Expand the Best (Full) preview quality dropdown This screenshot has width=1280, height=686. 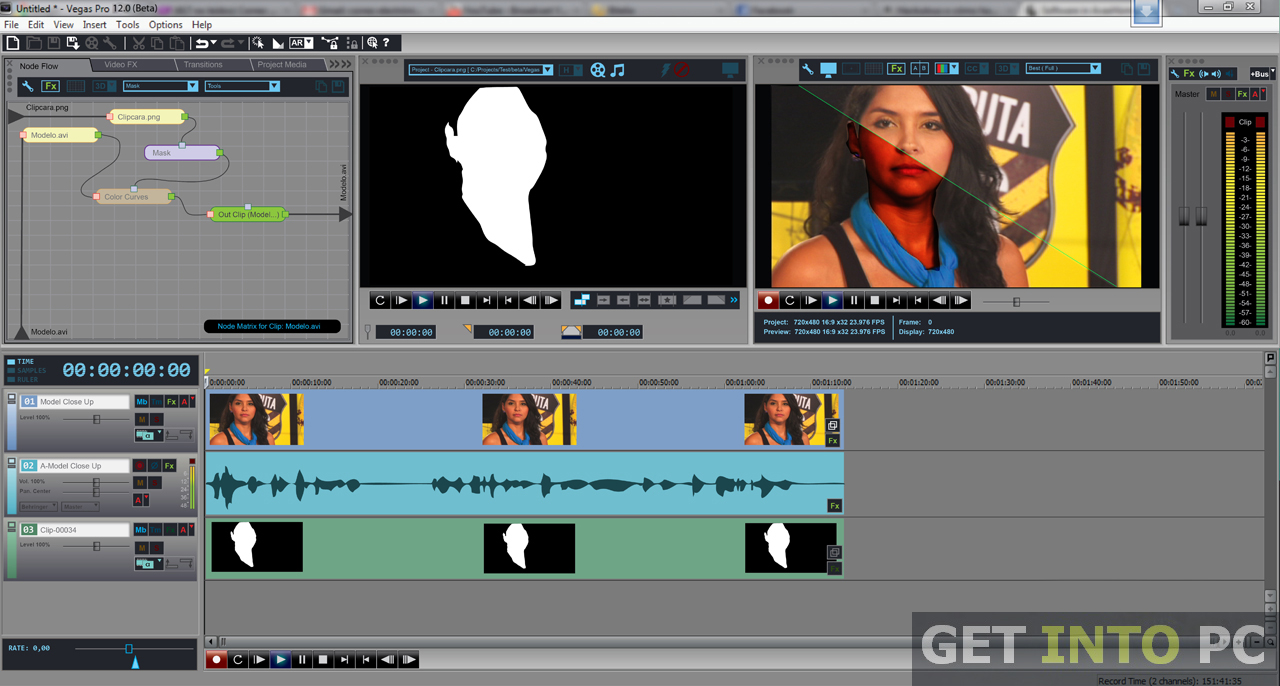[1063, 69]
